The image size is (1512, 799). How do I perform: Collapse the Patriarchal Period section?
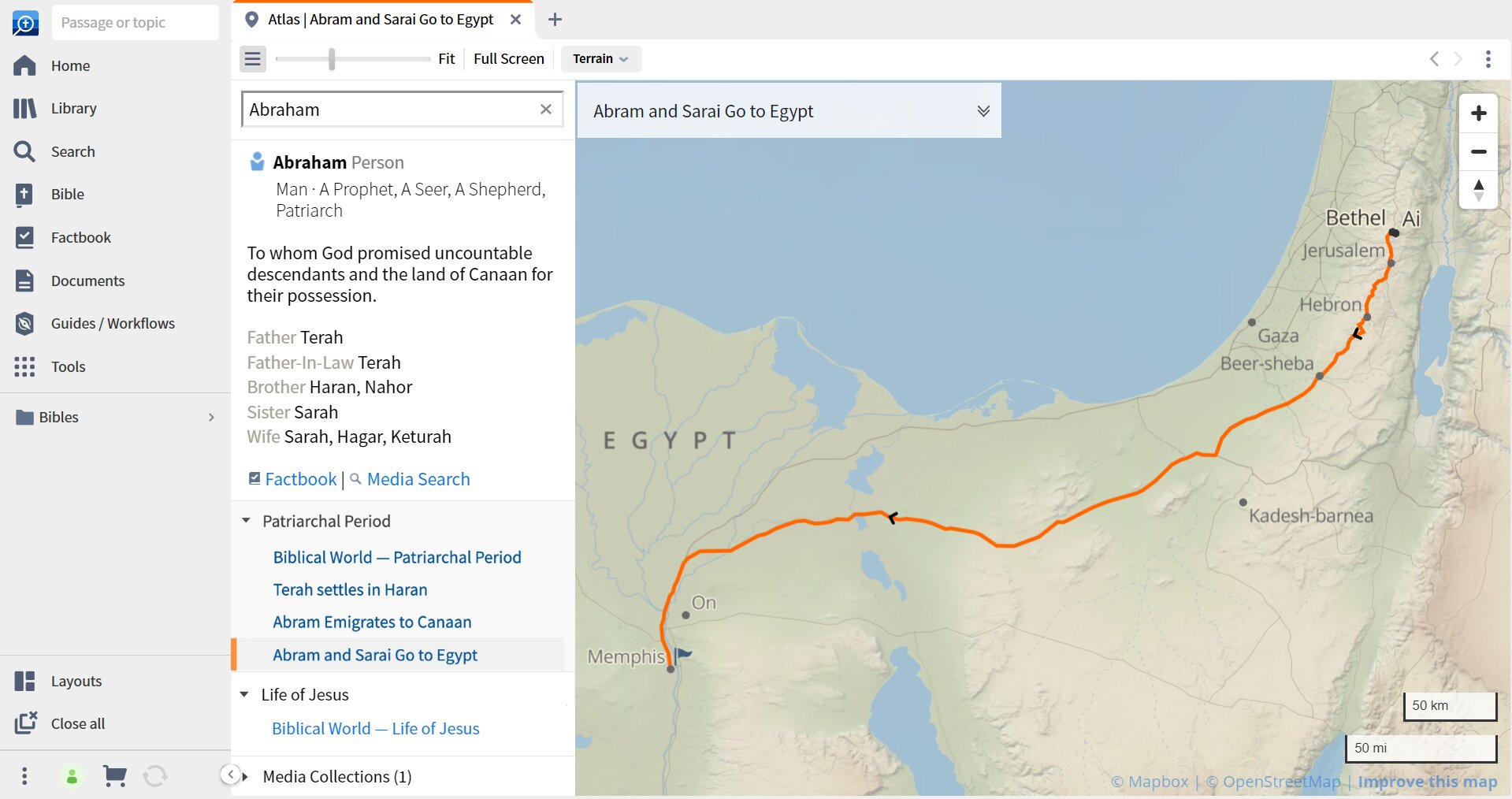[244, 520]
